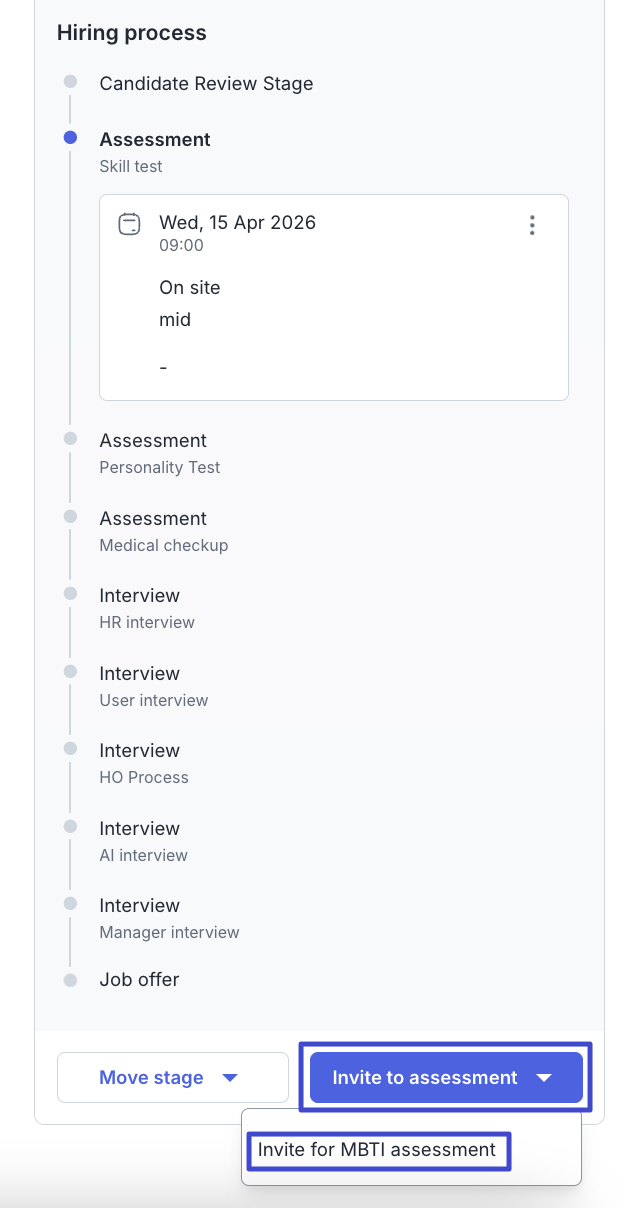
Task: Expand the Move stage dropdown
Action: [x=172, y=1077]
